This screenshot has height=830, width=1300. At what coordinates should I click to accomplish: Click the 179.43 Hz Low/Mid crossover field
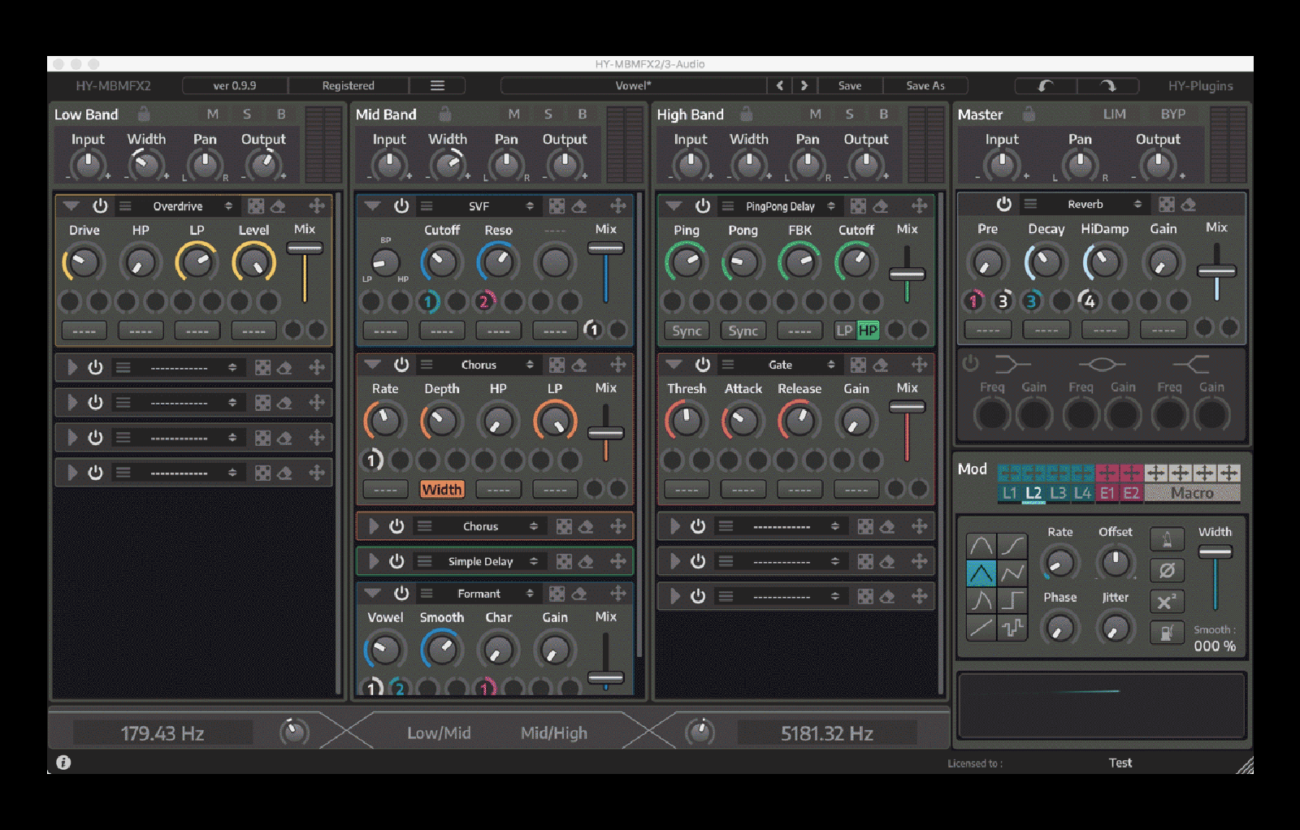[x=162, y=733]
